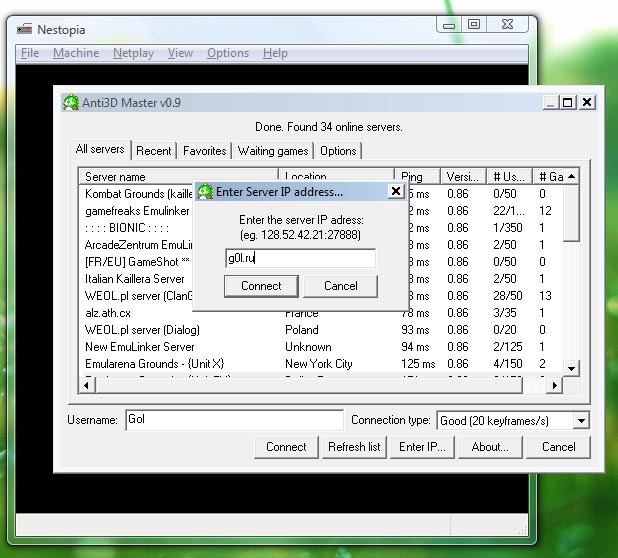
Task: Click the Username input field
Action: point(234,420)
